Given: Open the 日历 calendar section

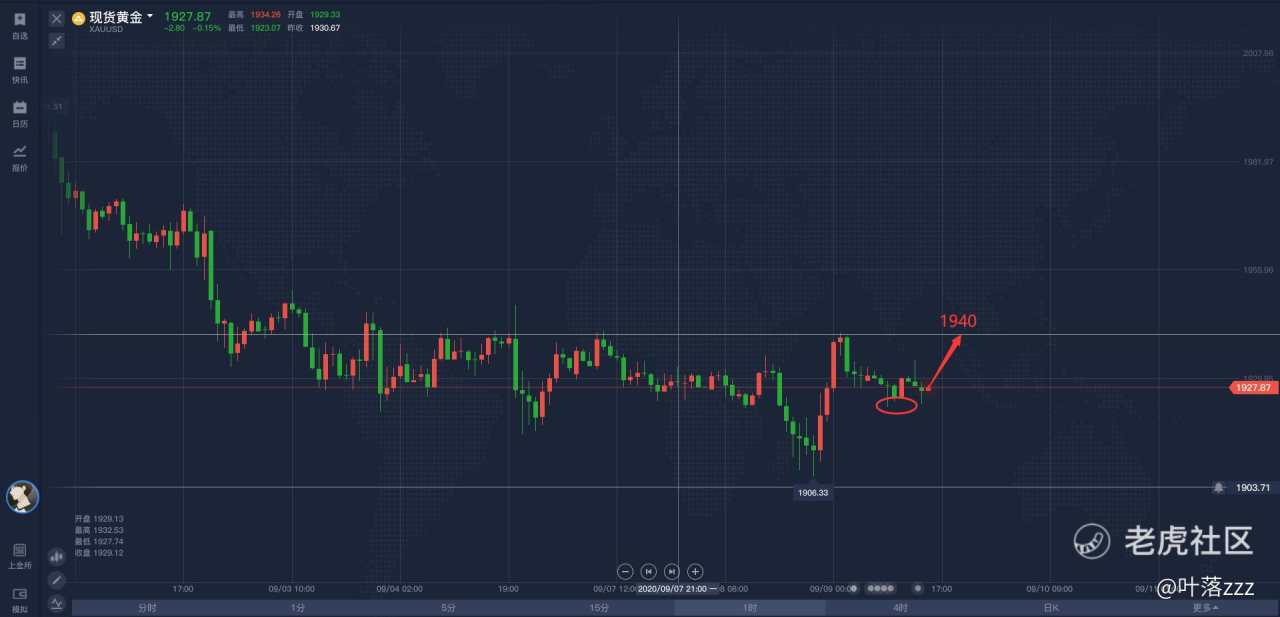Looking at the screenshot, I should point(20,114).
